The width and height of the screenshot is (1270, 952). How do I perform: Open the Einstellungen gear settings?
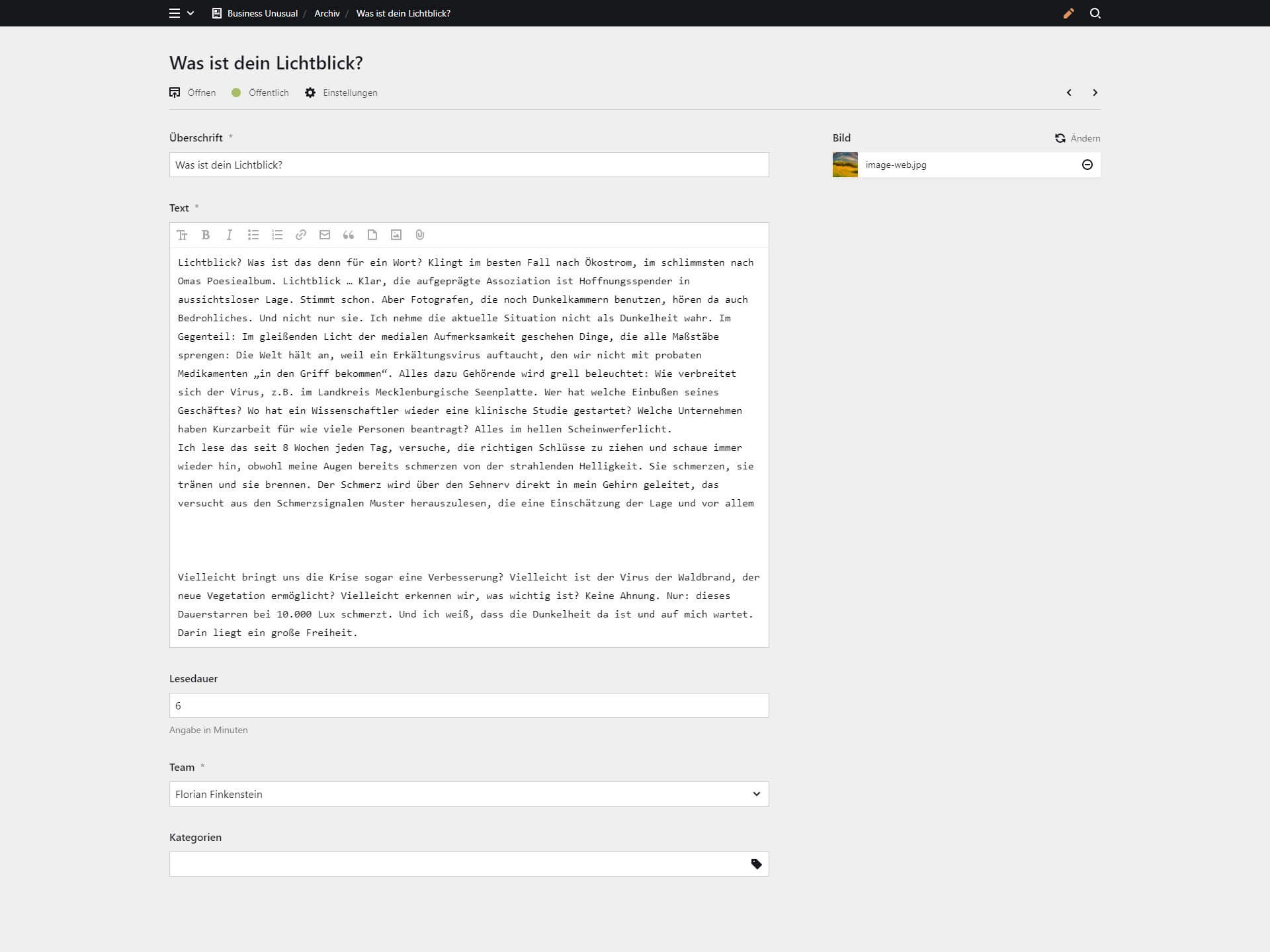click(x=341, y=93)
